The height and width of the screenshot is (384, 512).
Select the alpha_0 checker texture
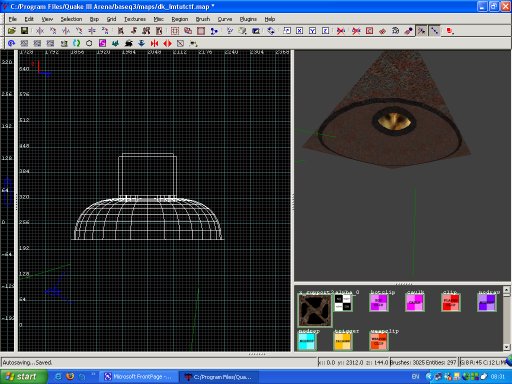(x=343, y=303)
